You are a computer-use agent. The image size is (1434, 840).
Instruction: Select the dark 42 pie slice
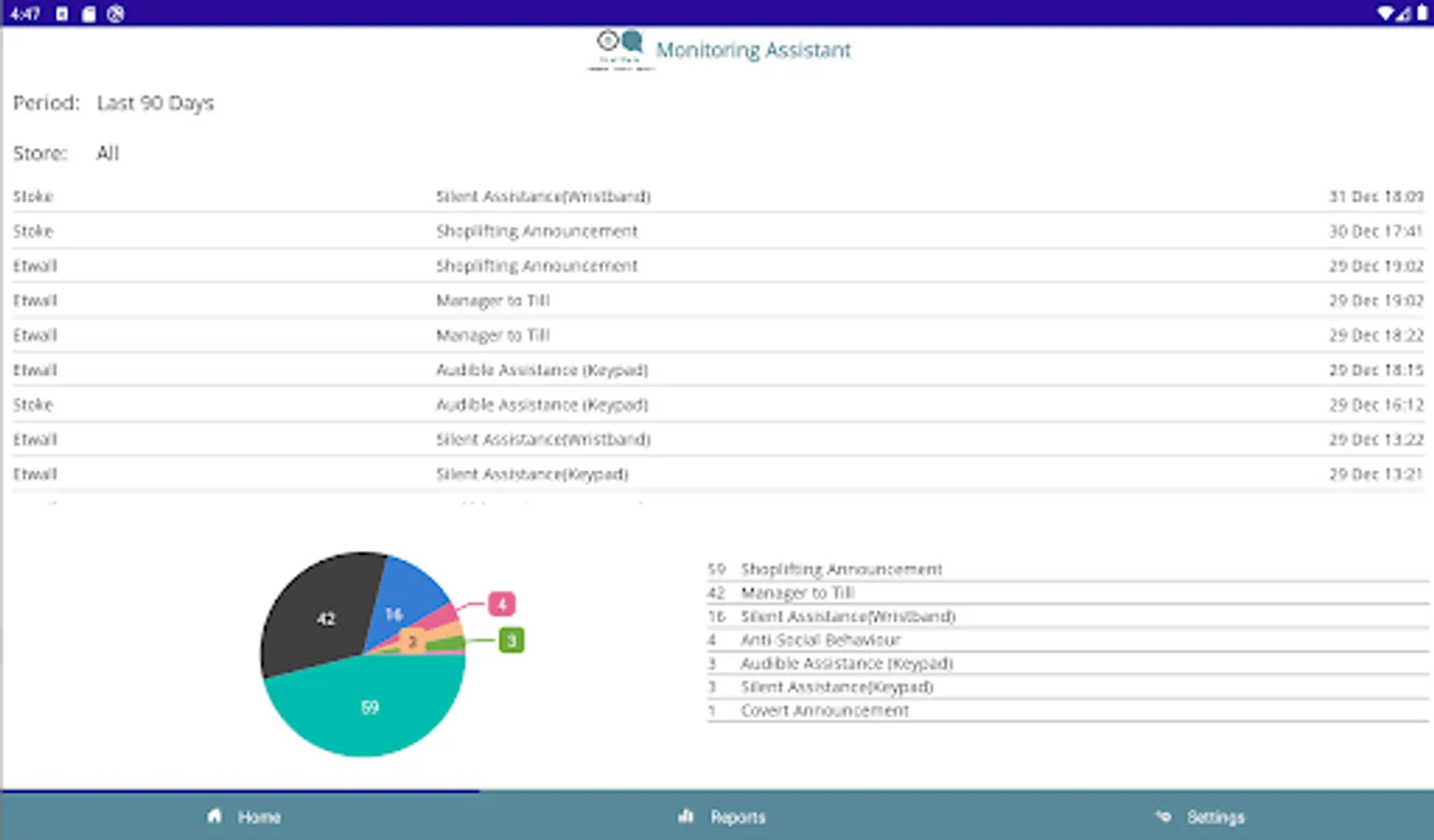pos(322,616)
